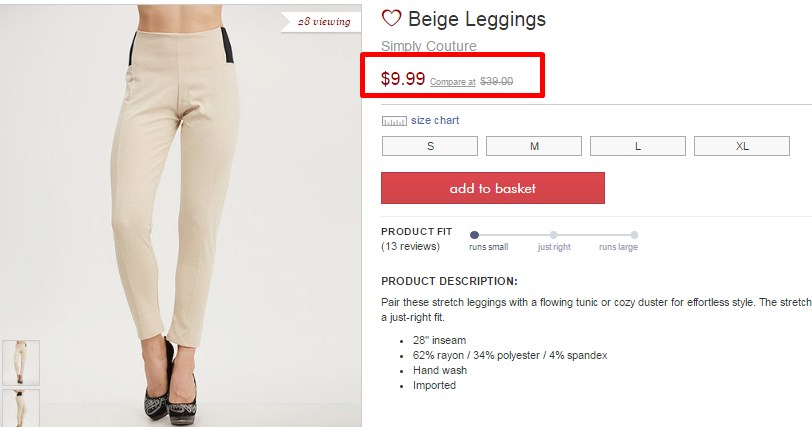Click the heart wishlist icon

tap(391, 18)
